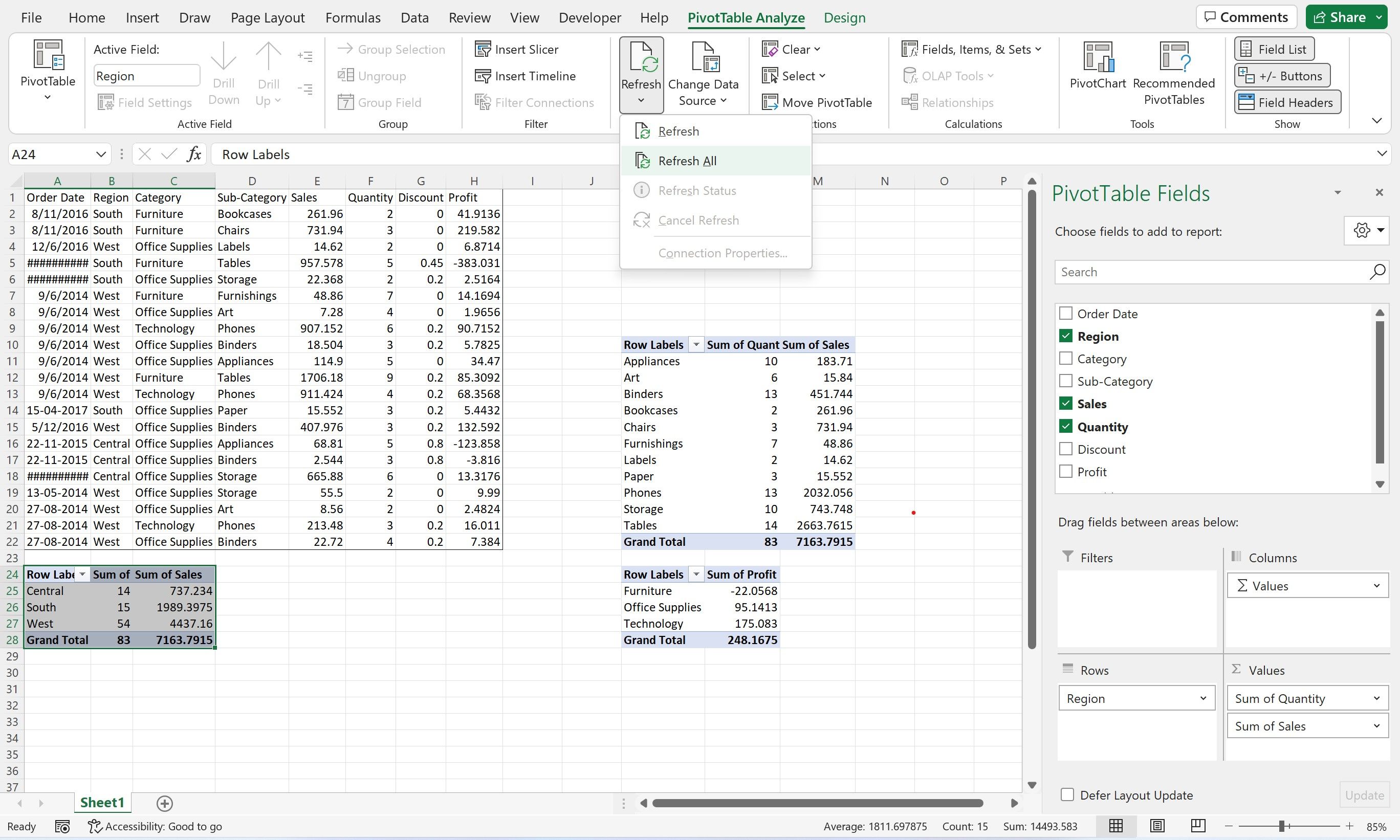Open the Sum of Sales values dropdown

pos(1375,726)
